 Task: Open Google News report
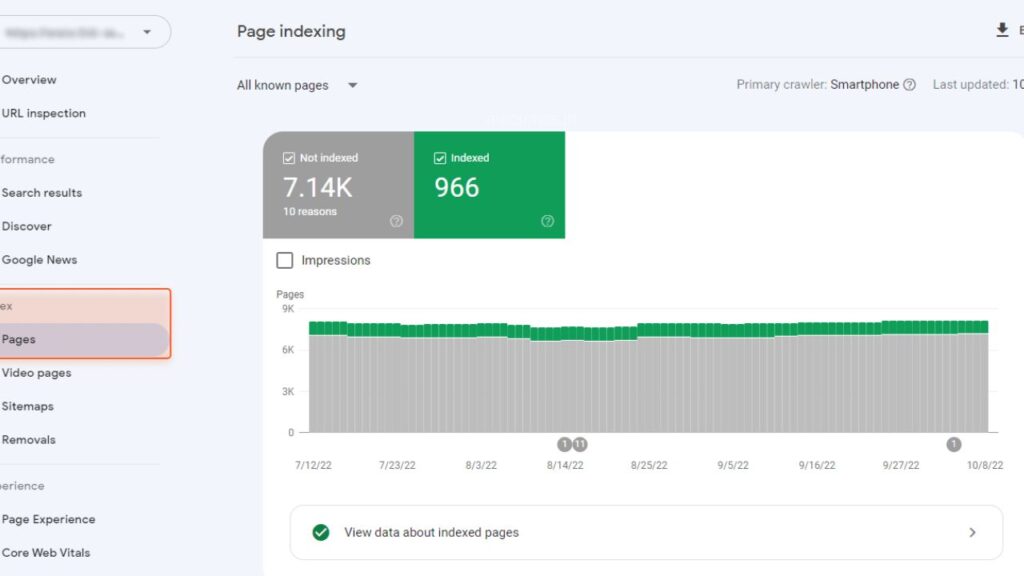coord(39,259)
